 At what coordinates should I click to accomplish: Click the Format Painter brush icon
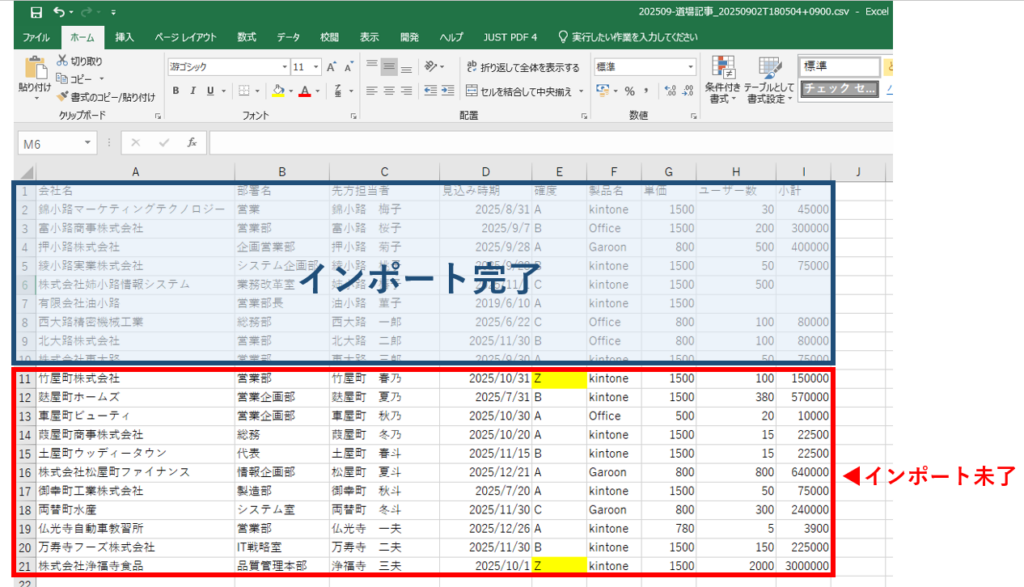pyautogui.click(x=63, y=97)
